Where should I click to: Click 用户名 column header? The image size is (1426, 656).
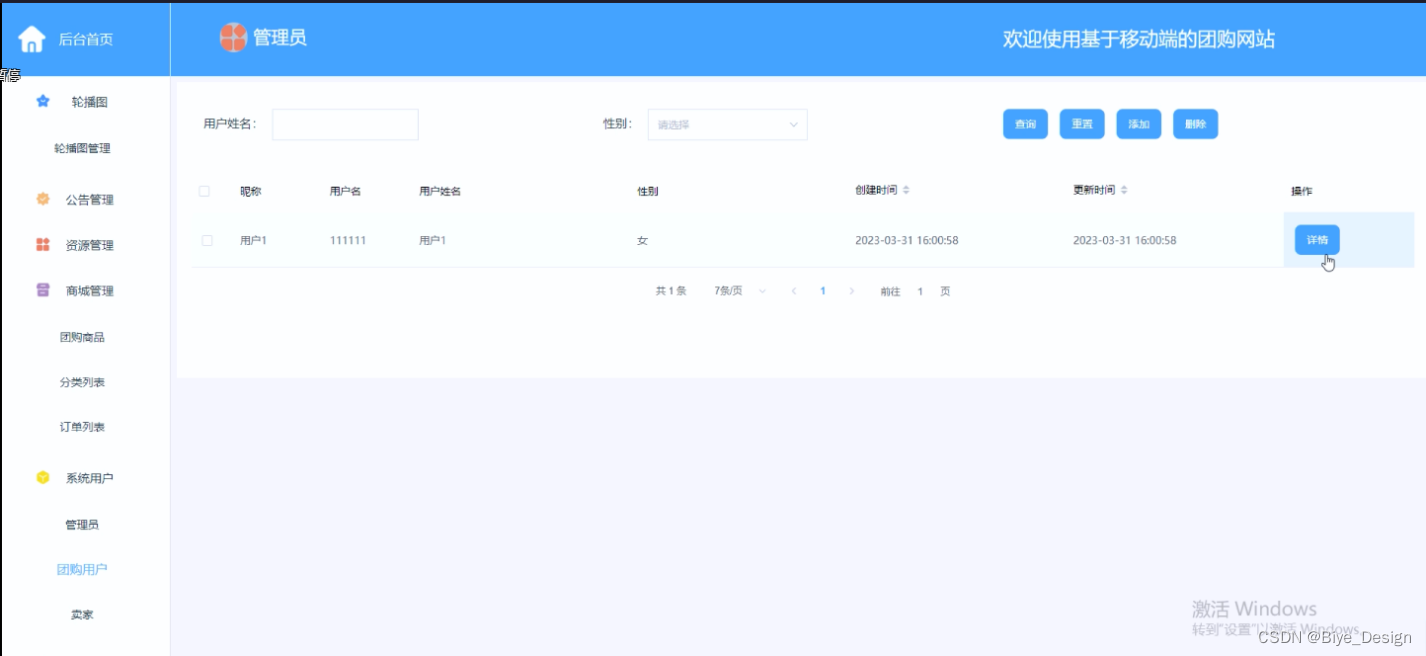click(345, 191)
